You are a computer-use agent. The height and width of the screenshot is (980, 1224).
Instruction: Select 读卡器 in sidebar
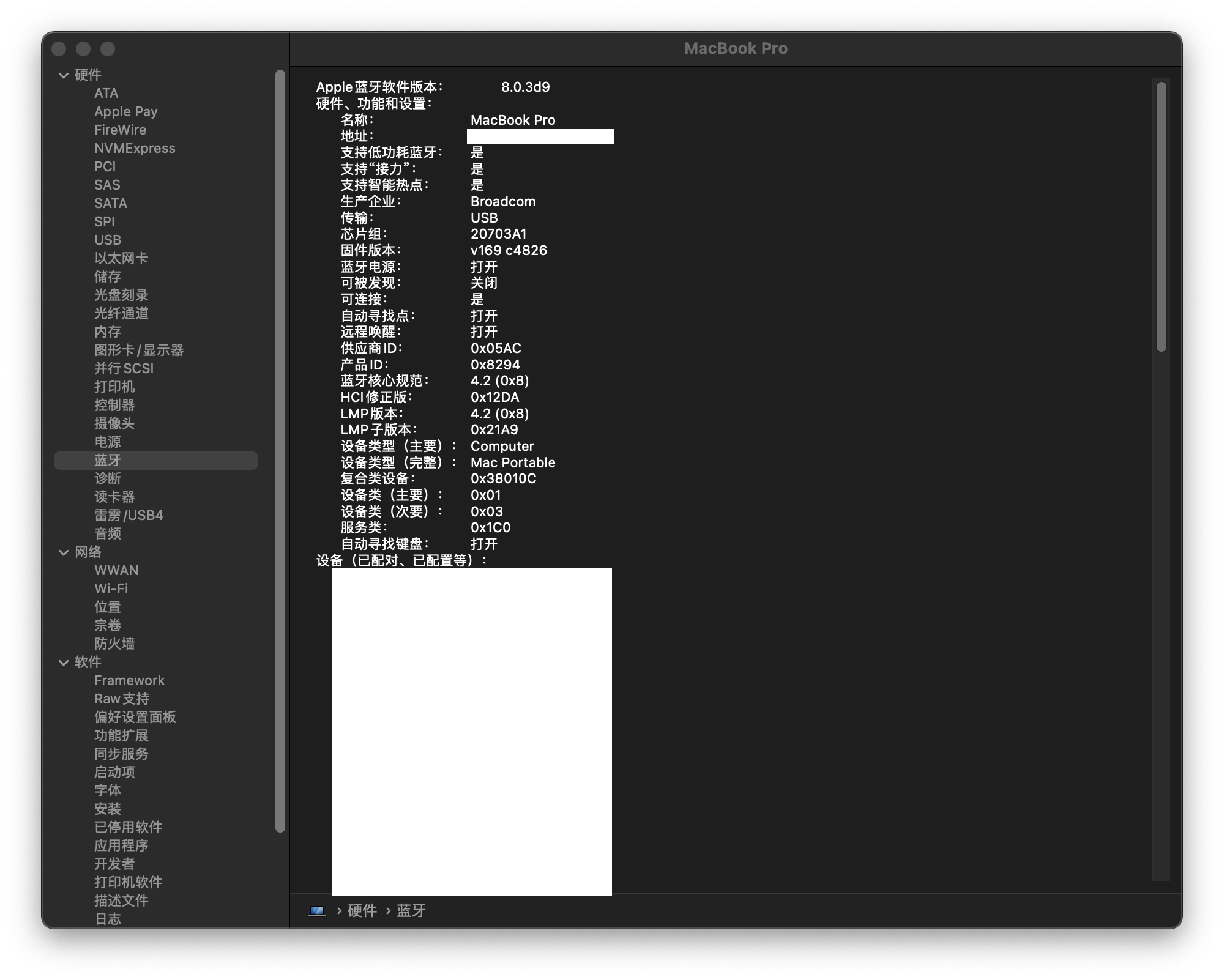tap(114, 497)
